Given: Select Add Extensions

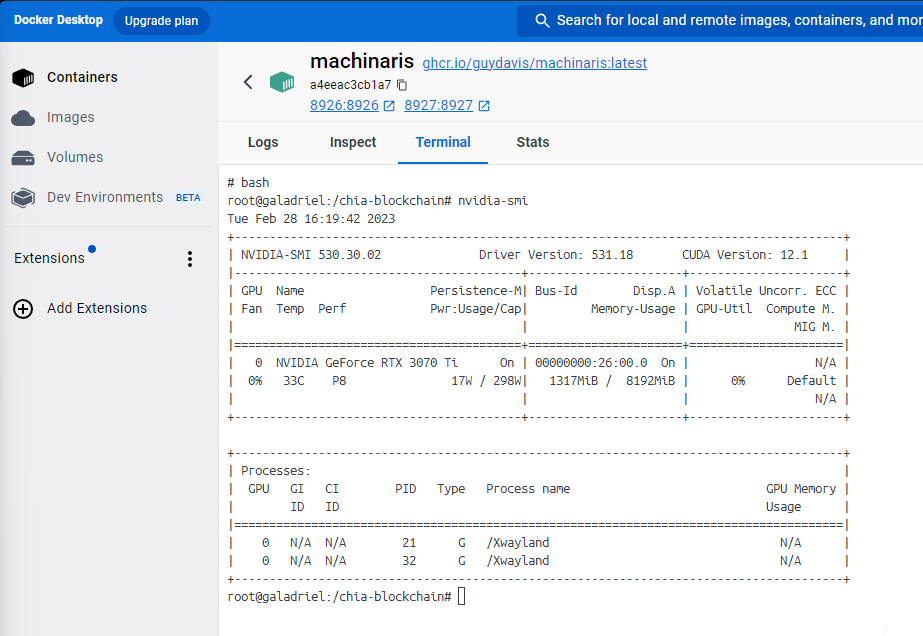Looking at the screenshot, I should 97,308.
